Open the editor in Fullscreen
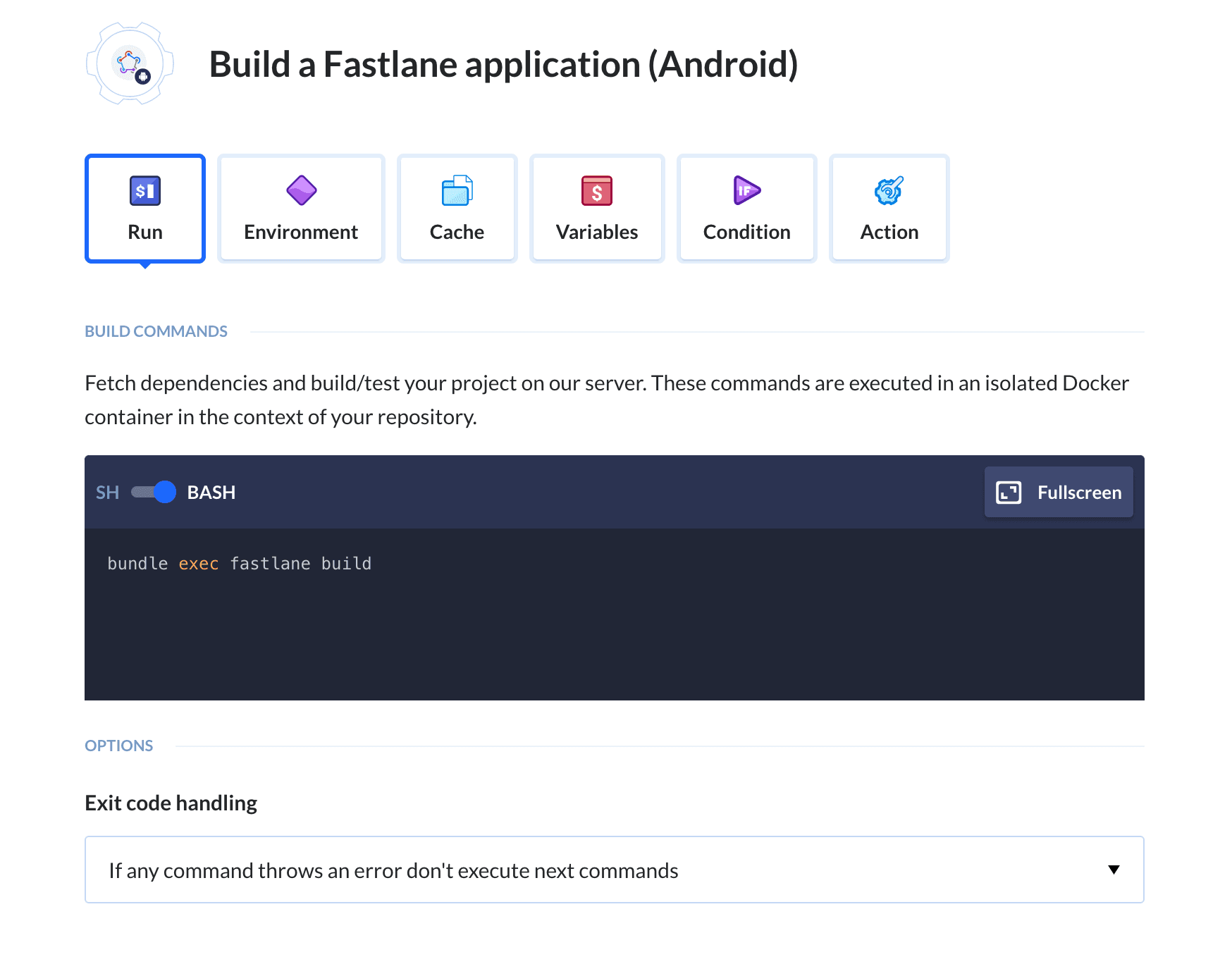1232x964 pixels. point(1059,492)
